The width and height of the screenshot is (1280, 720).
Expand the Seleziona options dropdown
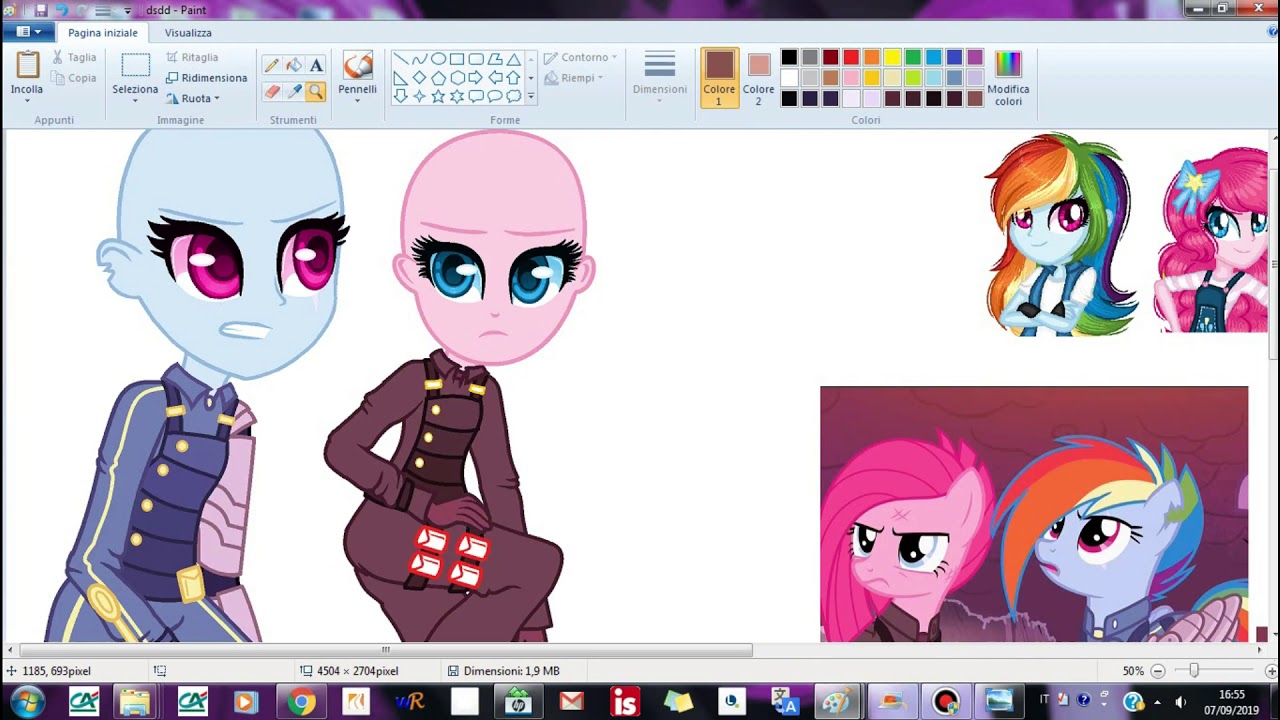[x=135, y=101]
